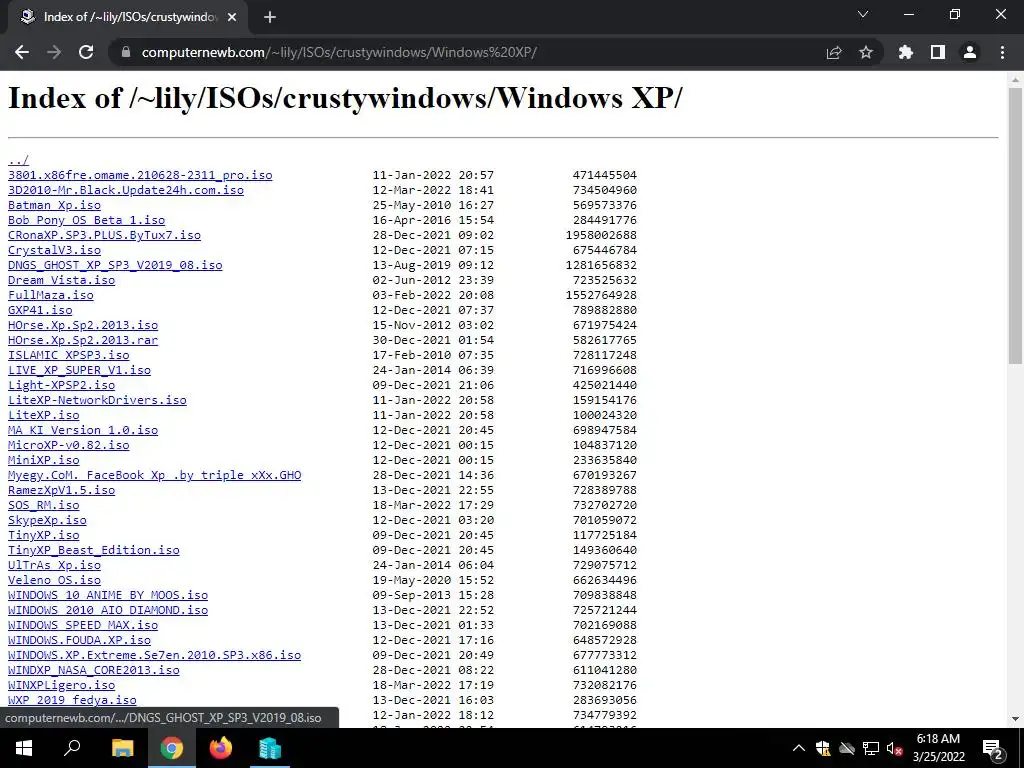Click the crossed-out cloud tray icon
This screenshot has width=1024, height=768.
(847, 748)
